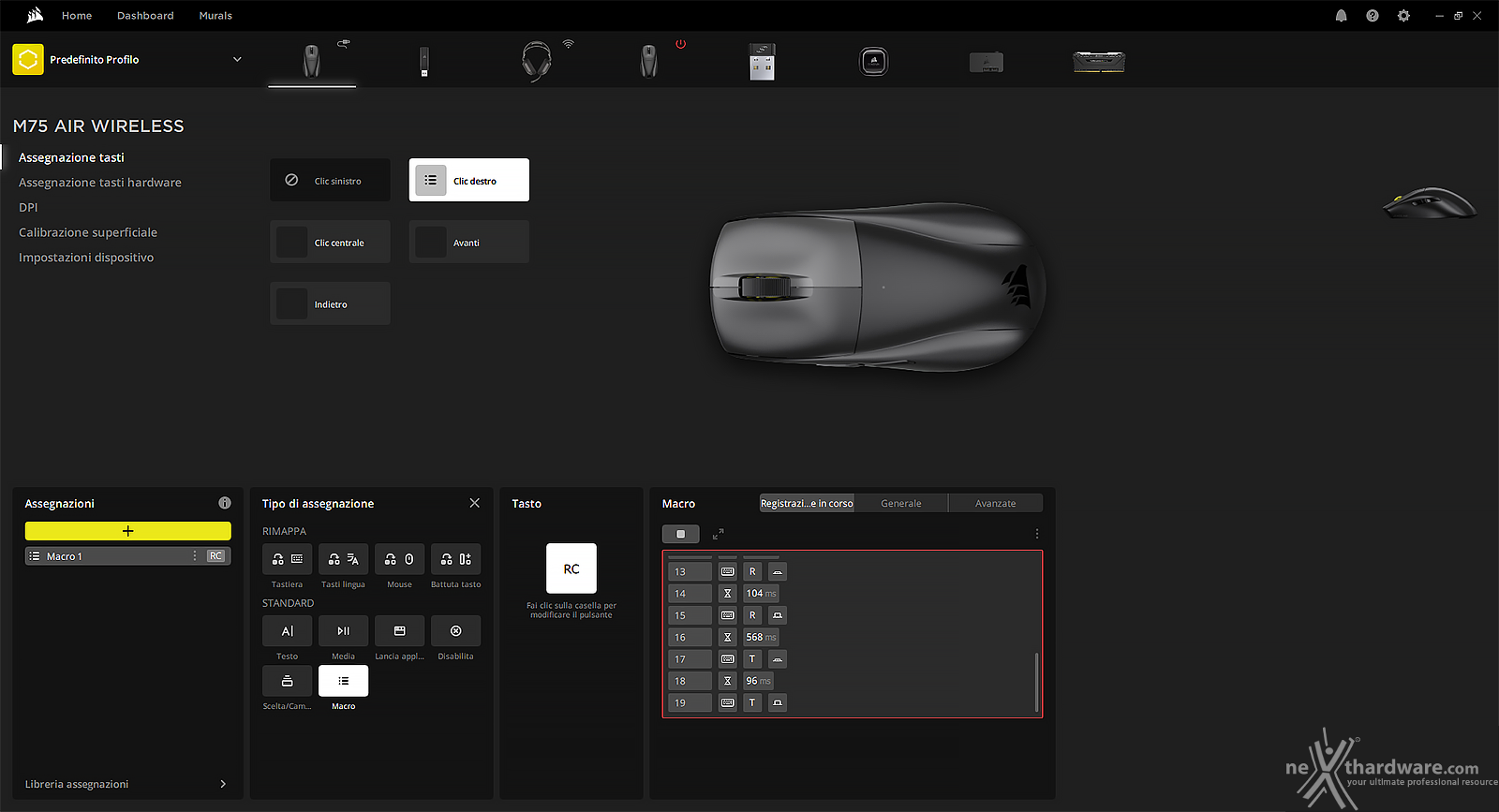Viewport: 1499px width, 812px height.
Task: Expand the Predefinito Profilo dropdown
Action: [x=237, y=59]
